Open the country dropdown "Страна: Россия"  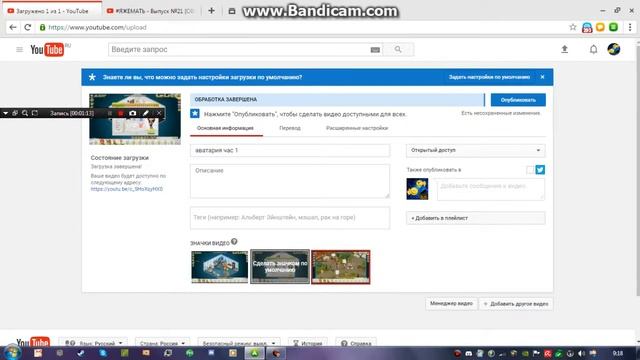pos(162,343)
